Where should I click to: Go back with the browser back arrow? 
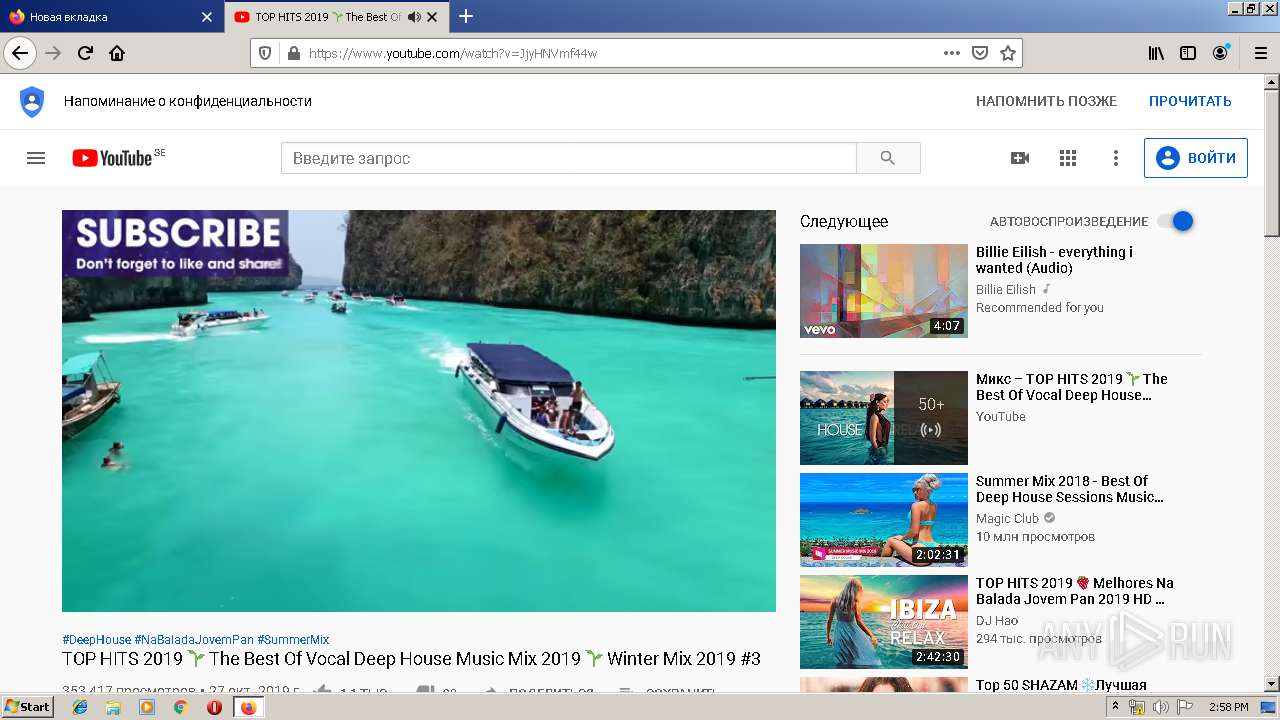pos(20,53)
